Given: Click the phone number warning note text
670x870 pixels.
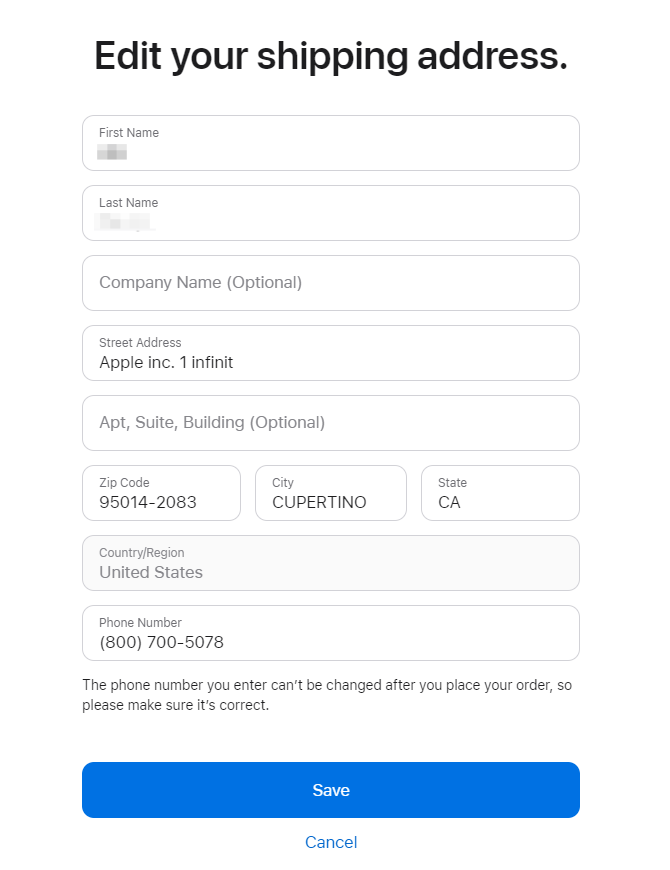Looking at the screenshot, I should pos(327,695).
